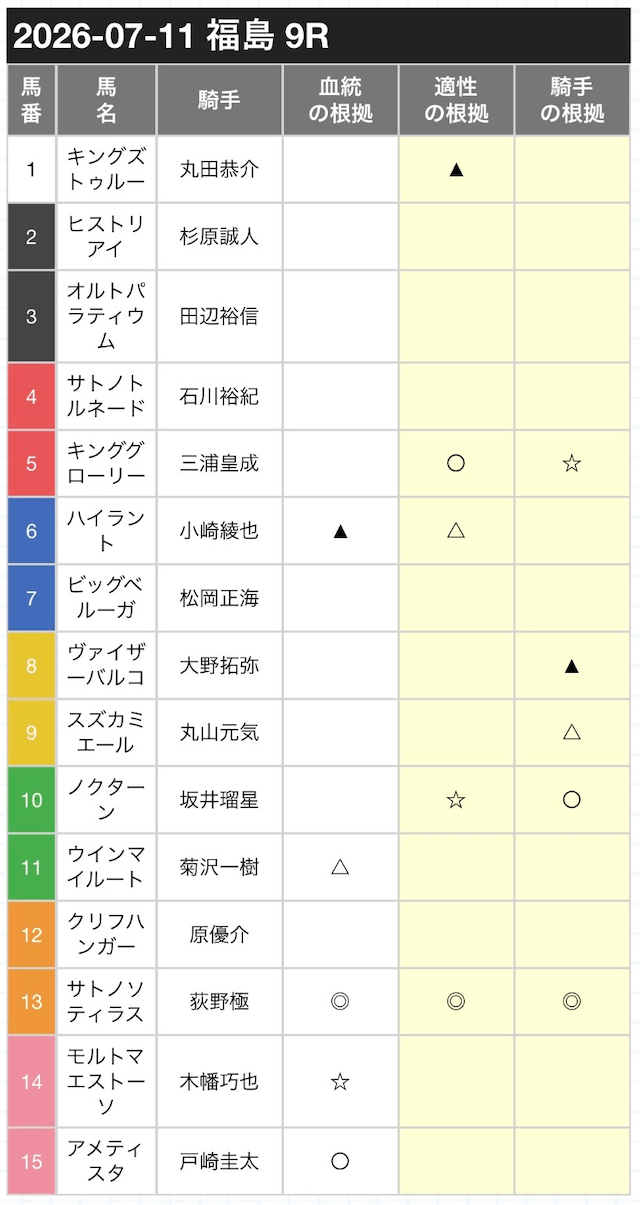Click the △ mark in スズカミエール's row
The image size is (640, 1205).
572,732
